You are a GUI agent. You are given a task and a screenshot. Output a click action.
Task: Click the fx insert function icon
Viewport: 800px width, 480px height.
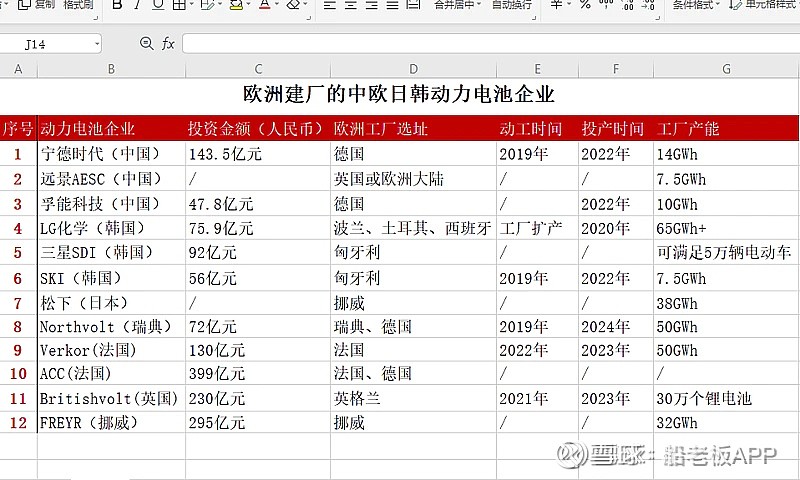tap(168, 44)
